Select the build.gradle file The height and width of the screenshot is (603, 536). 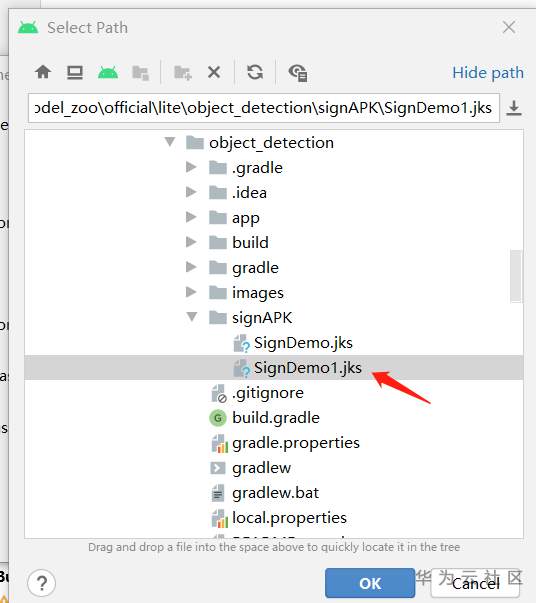point(274,418)
